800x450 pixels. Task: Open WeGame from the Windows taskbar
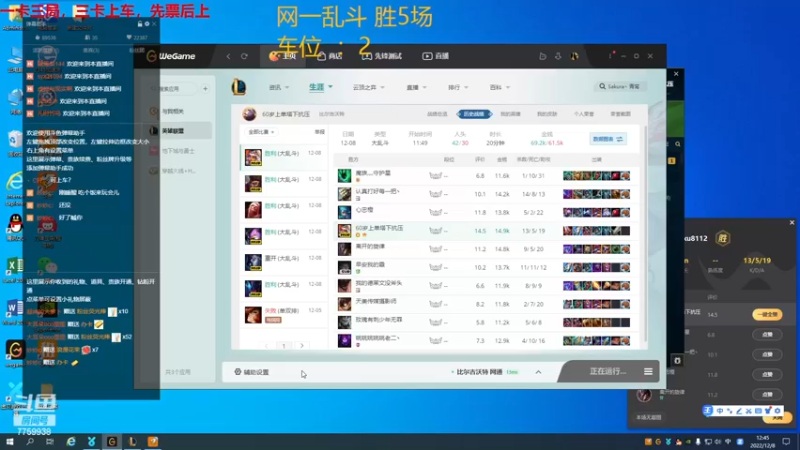click(x=112, y=442)
